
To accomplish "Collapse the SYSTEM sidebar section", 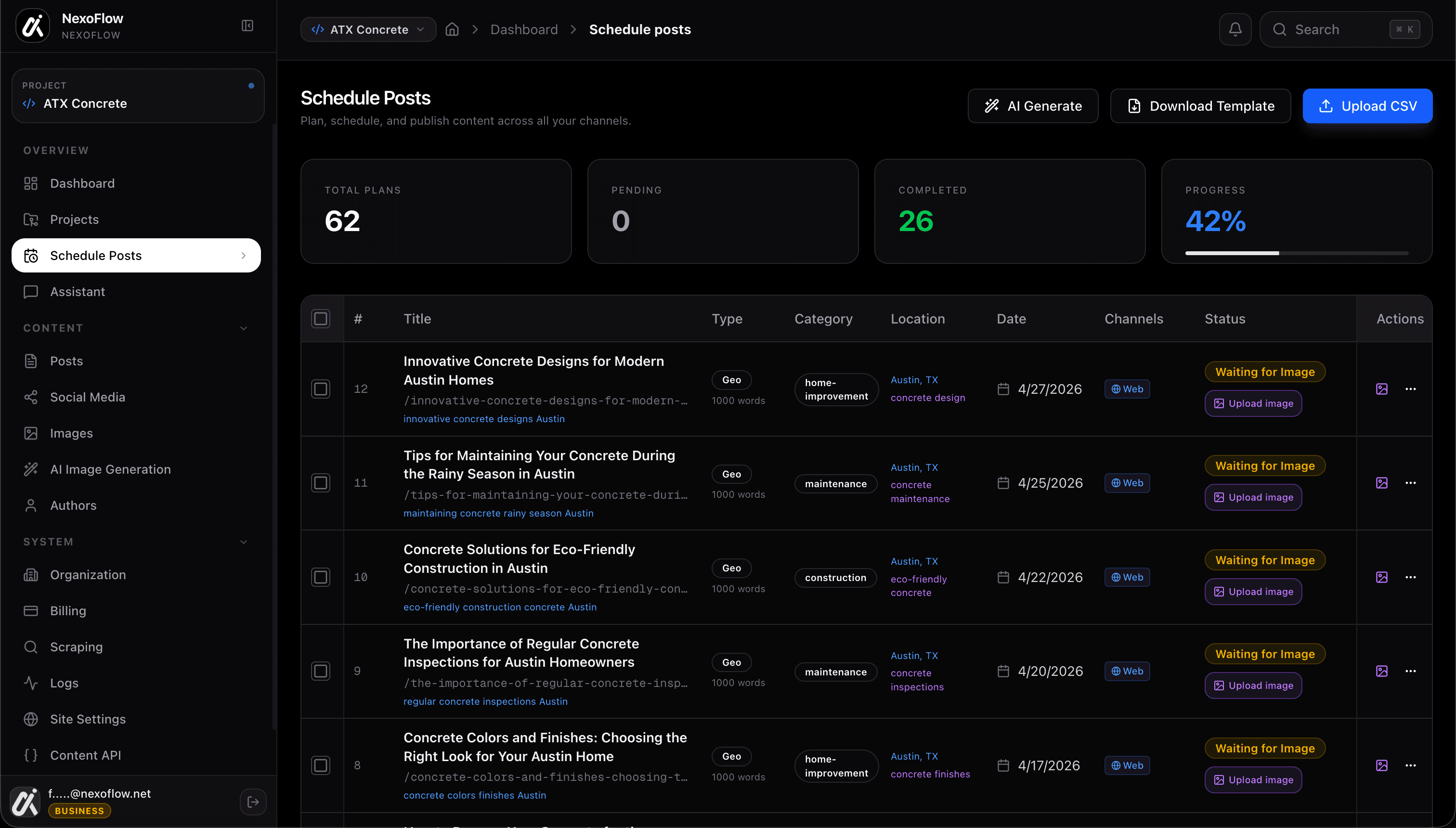I will point(244,542).
